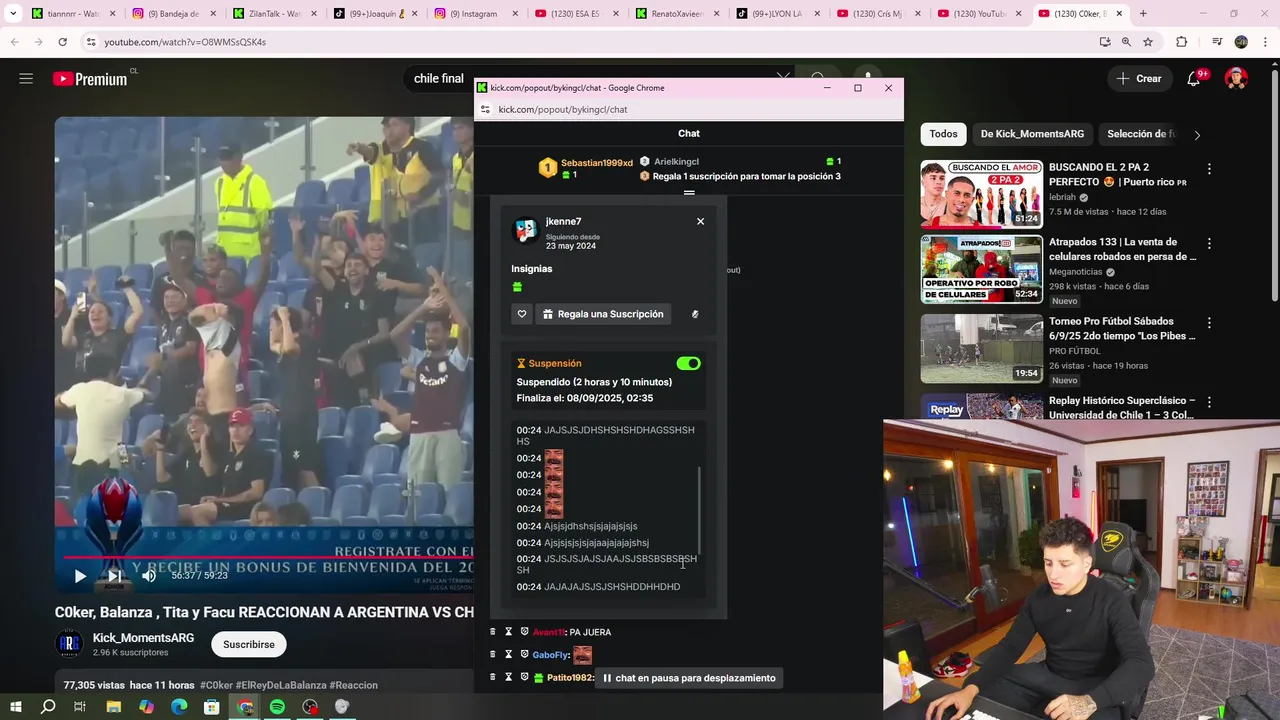This screenshot has height=720, width=1280.
Task: Open the YouTube account avatar menu
Action: tap(1236, 79)
